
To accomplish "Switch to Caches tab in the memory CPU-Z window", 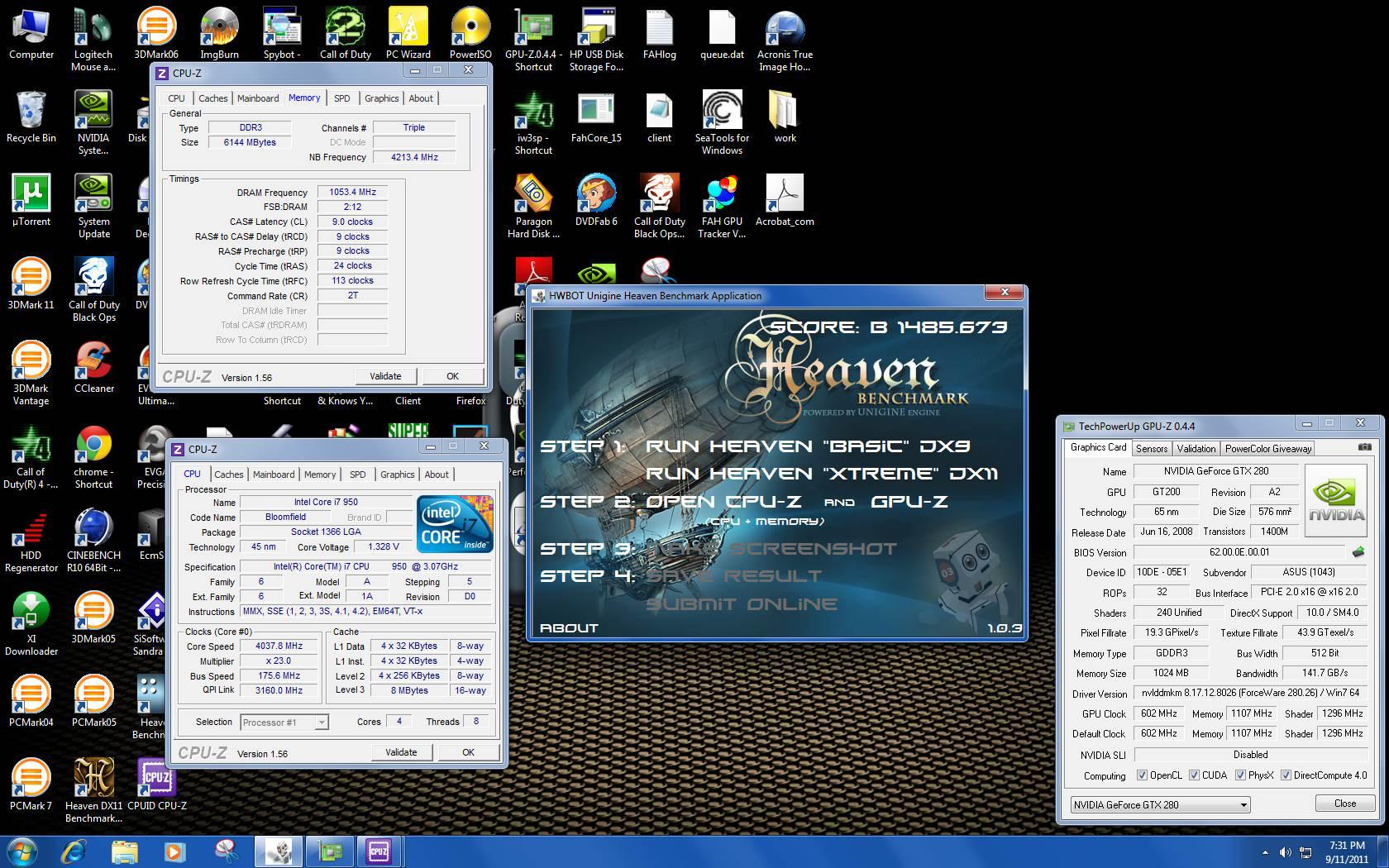I will pos(212,98).
